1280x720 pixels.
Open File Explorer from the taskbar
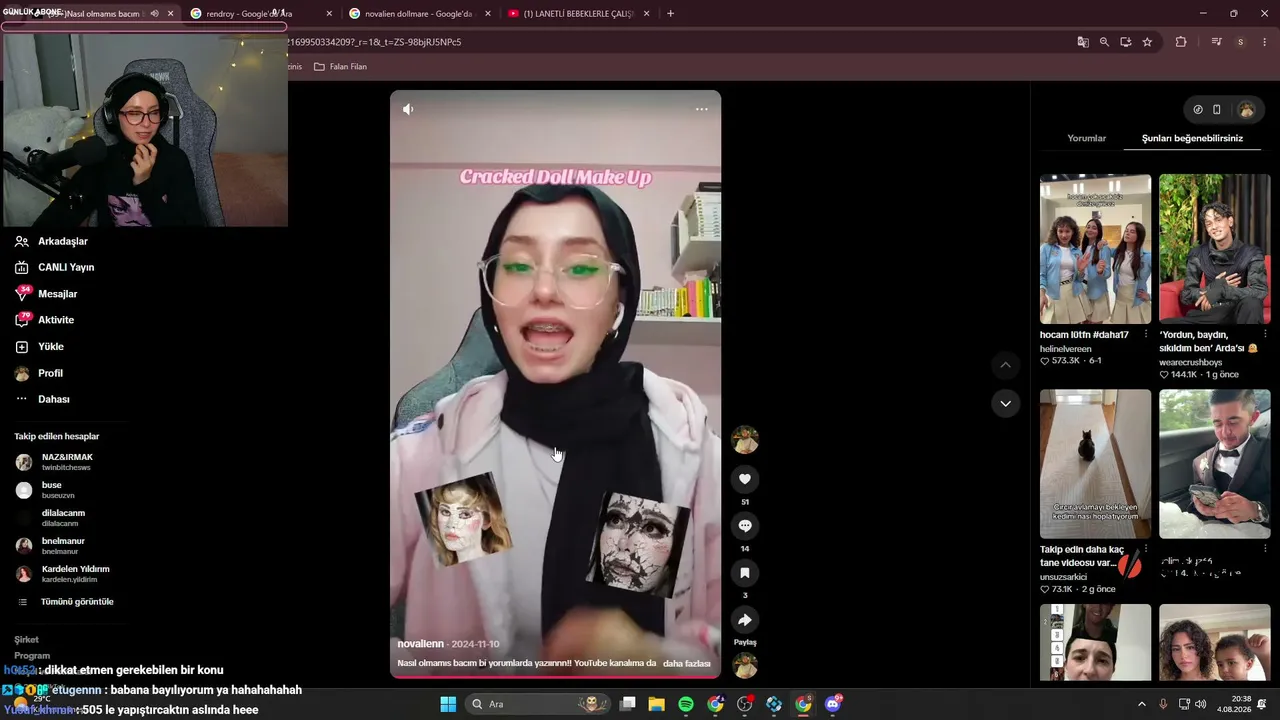click(657, 704)
